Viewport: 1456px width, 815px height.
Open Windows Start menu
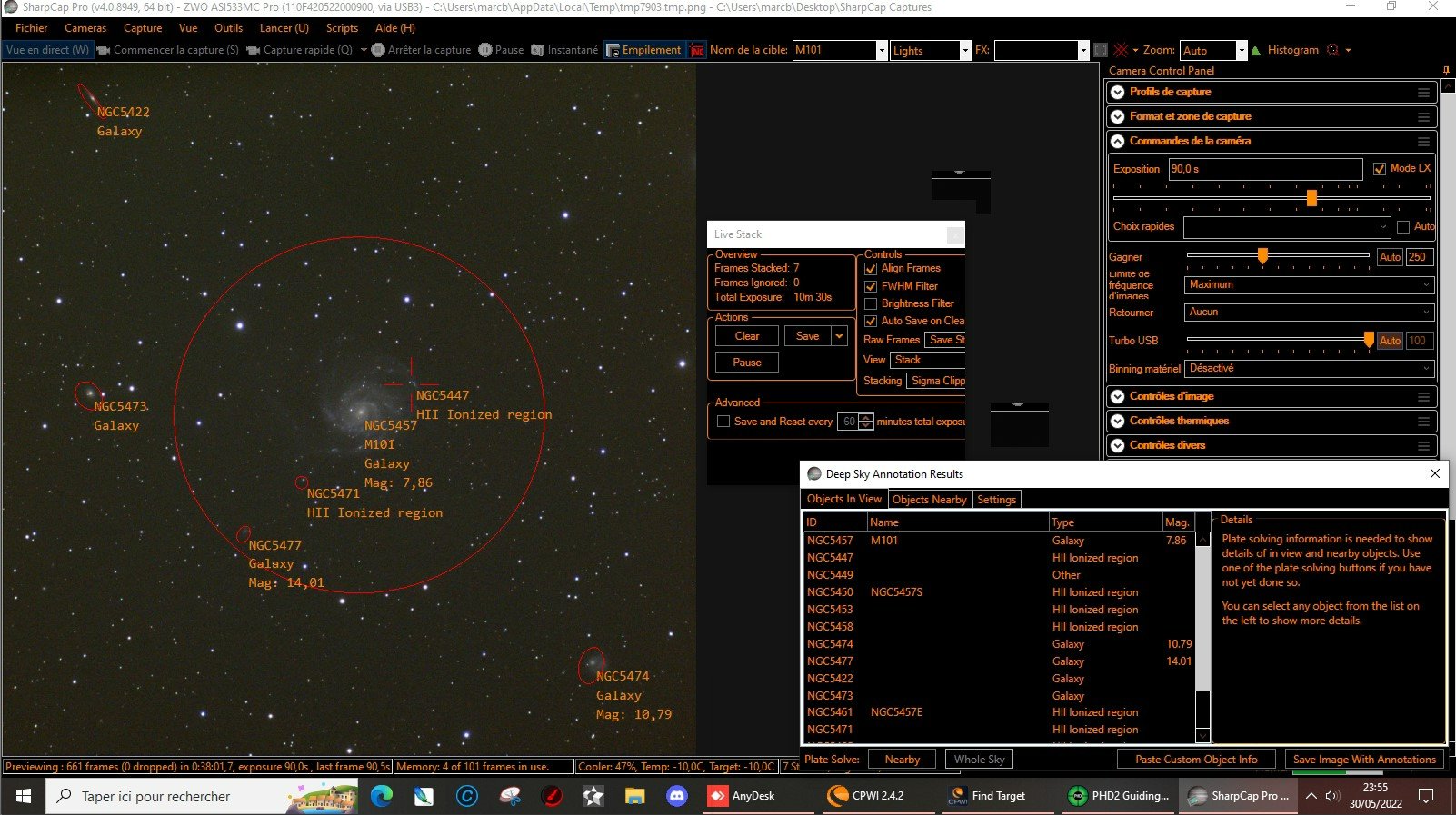23,796
